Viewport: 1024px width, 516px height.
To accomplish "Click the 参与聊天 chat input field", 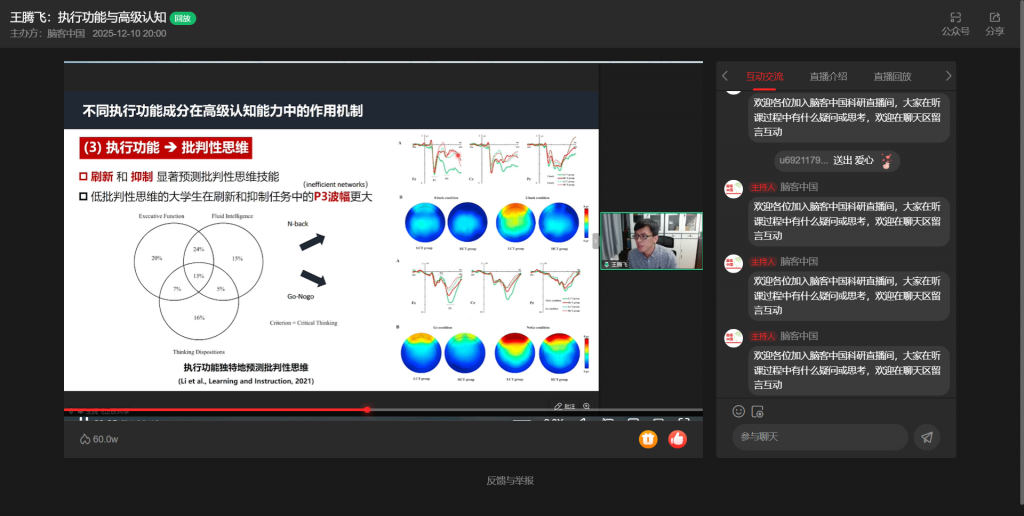I will coord(818,437).
